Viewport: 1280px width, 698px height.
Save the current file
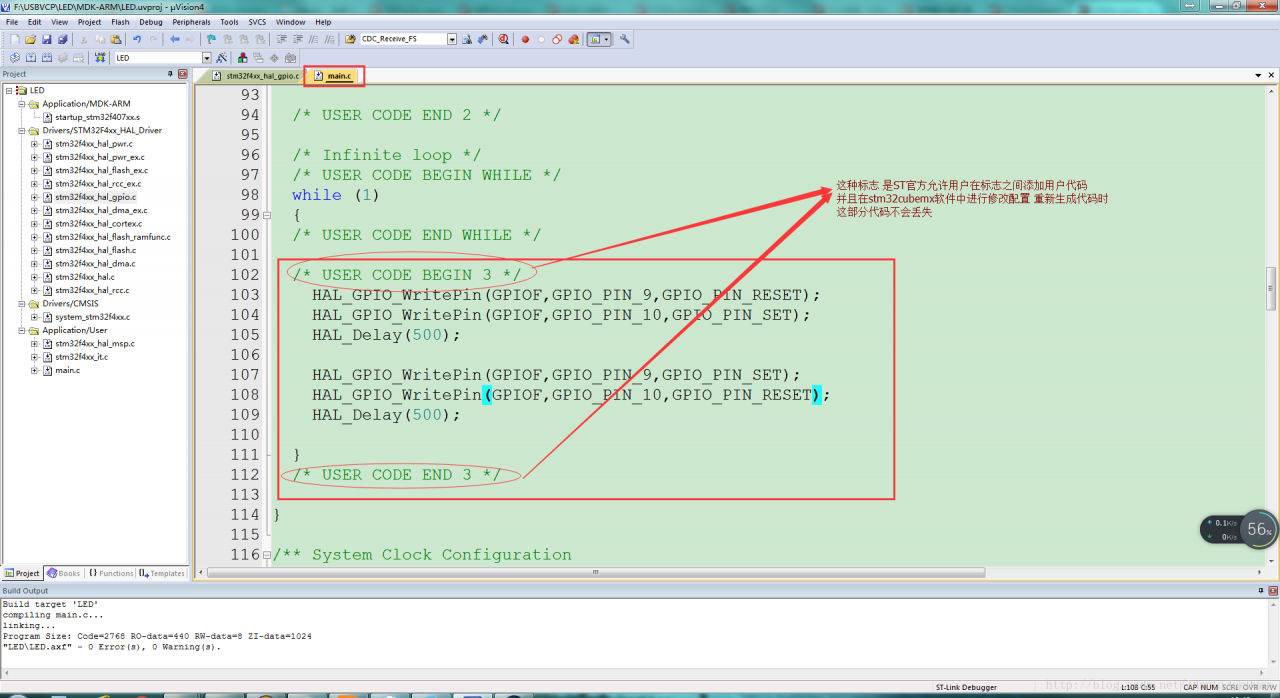coord(46,39)
